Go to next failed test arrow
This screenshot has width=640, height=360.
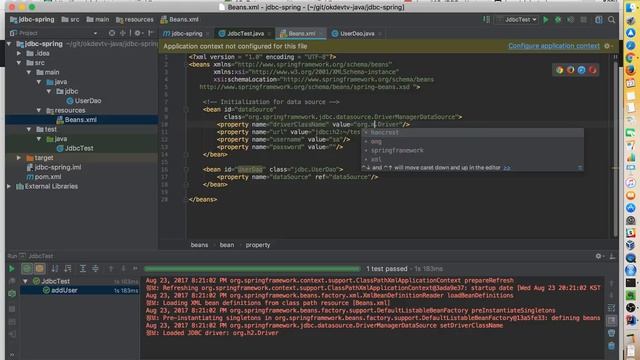[x=123, y=269]
